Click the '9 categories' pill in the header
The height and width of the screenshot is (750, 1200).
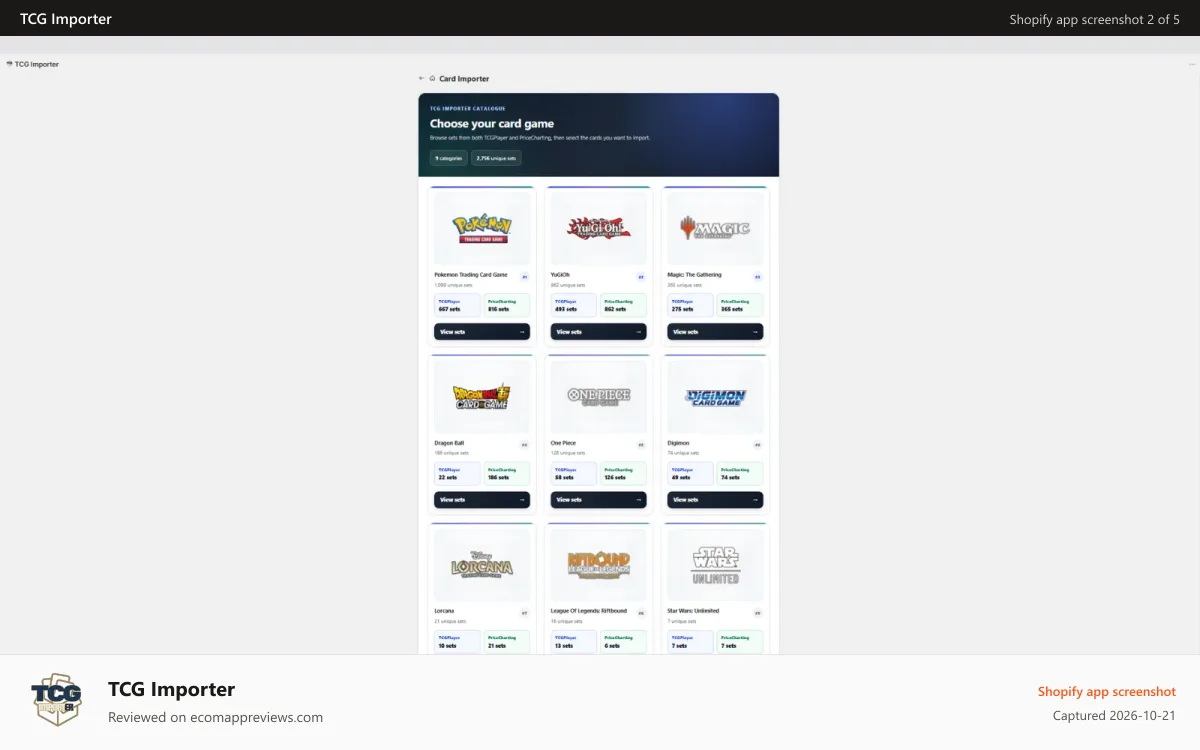(449, 158)
